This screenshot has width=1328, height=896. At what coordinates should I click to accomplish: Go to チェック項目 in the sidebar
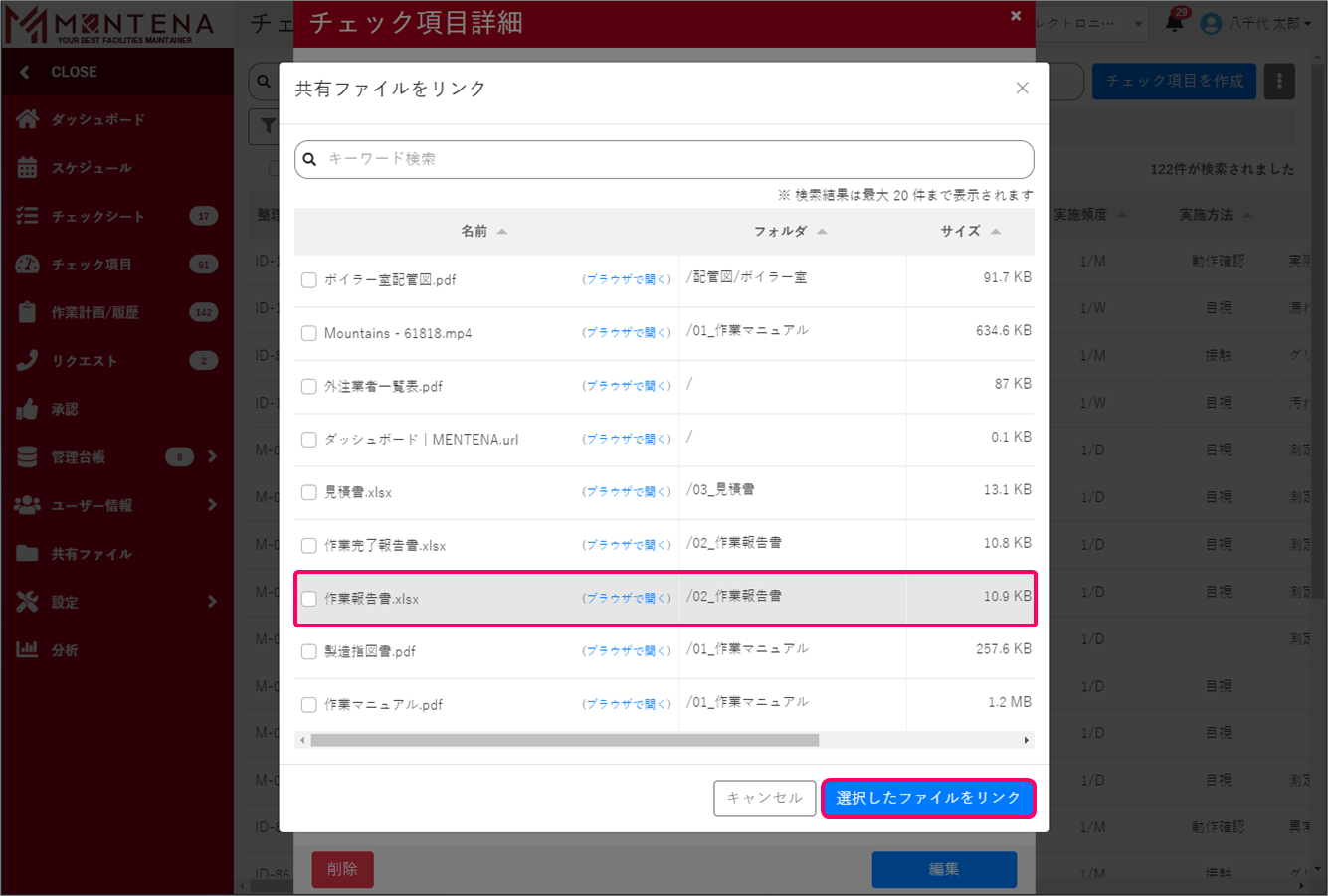[x=92, y=265]
